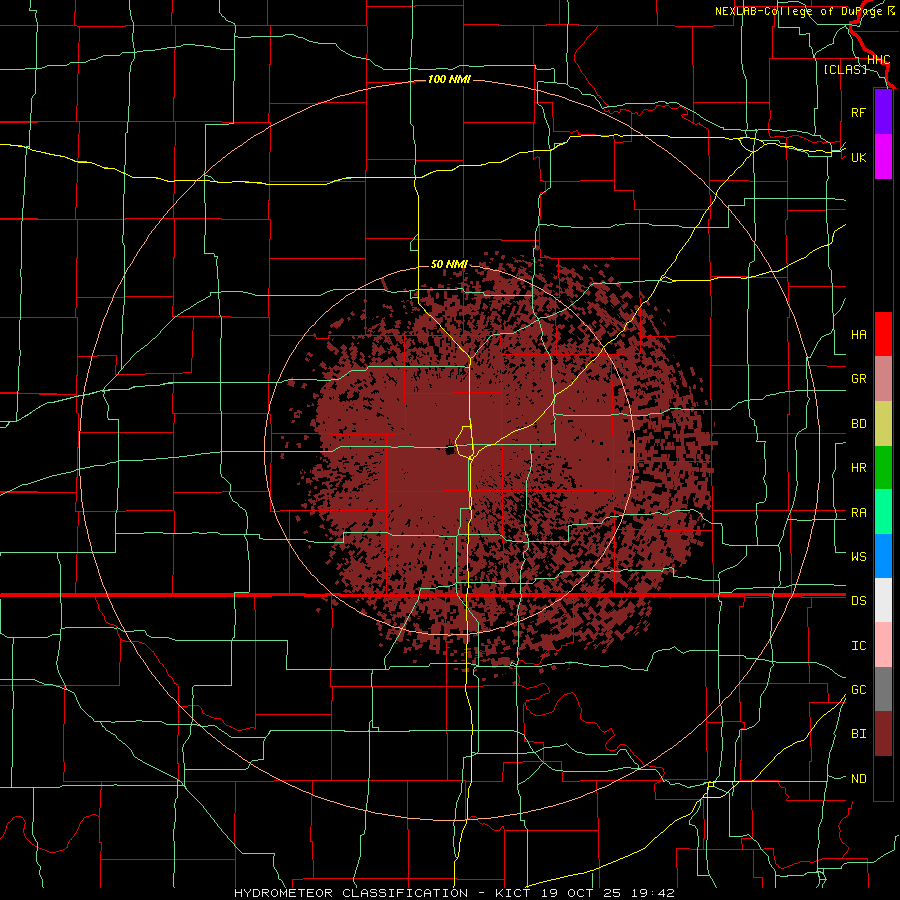Click the 'IC' legend label
Viewport: 900px width, 900px height.
(859, 646)
